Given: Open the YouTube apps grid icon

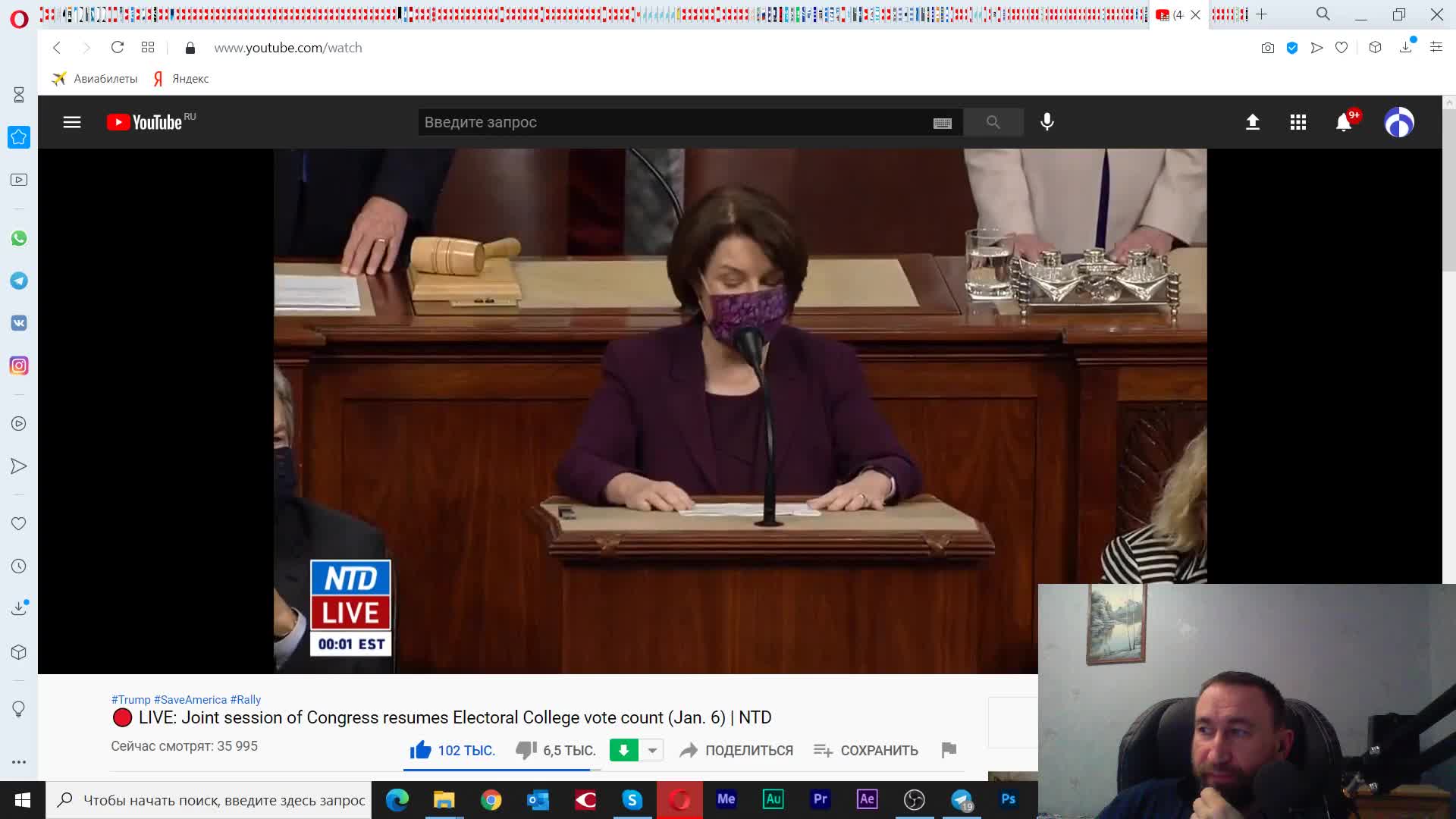Looking at the screenshot, I should [x=1298, y=122].
